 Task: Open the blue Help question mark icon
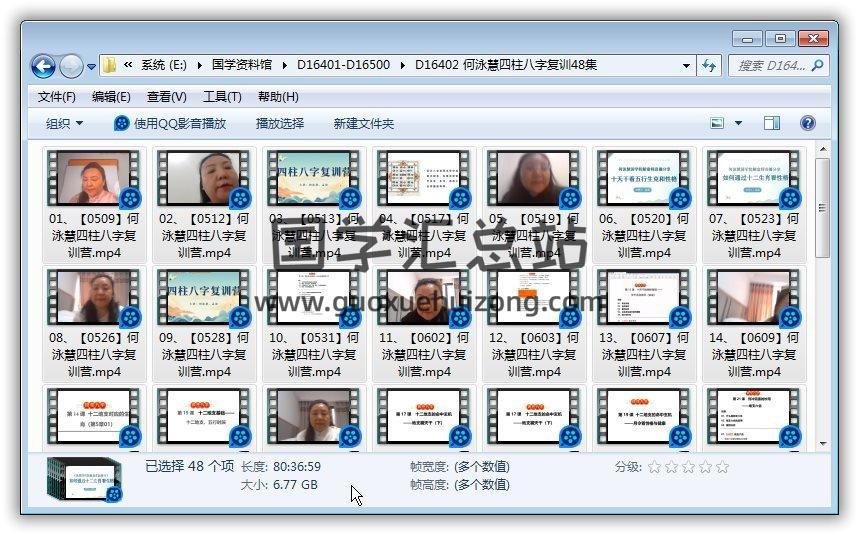pyautogui.click(x=808, y=123)
